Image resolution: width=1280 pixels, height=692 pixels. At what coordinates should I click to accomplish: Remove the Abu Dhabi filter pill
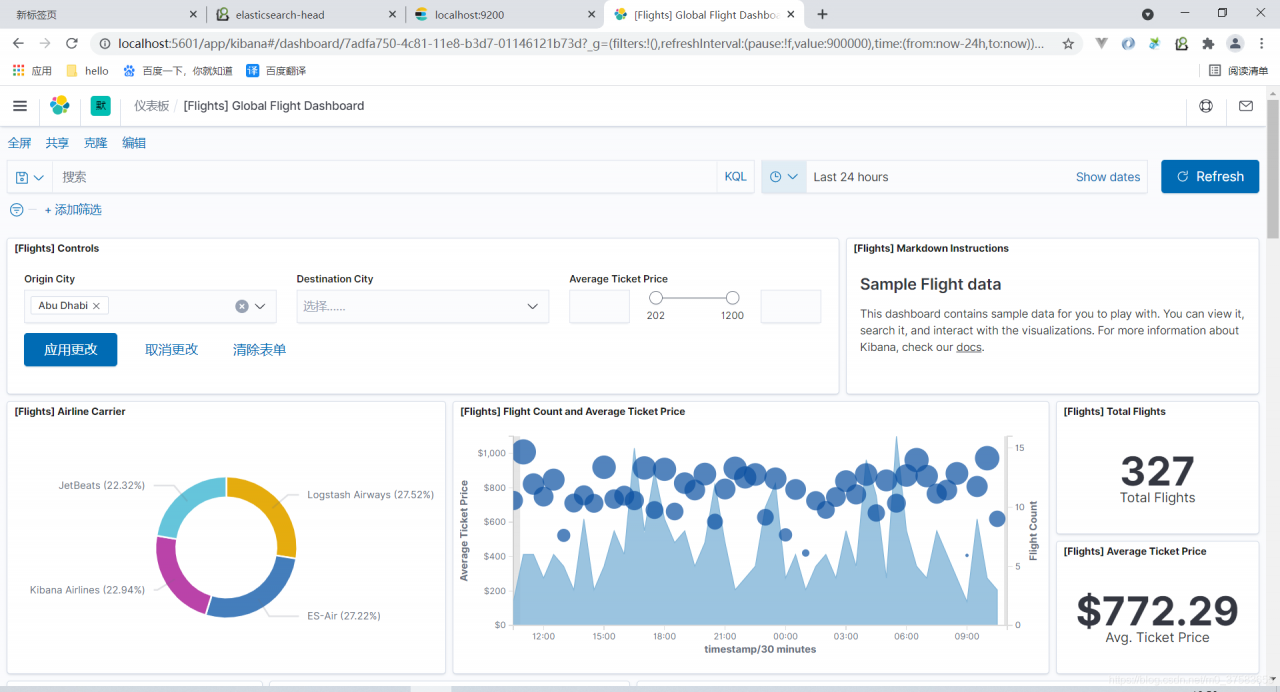coord(96,306)
